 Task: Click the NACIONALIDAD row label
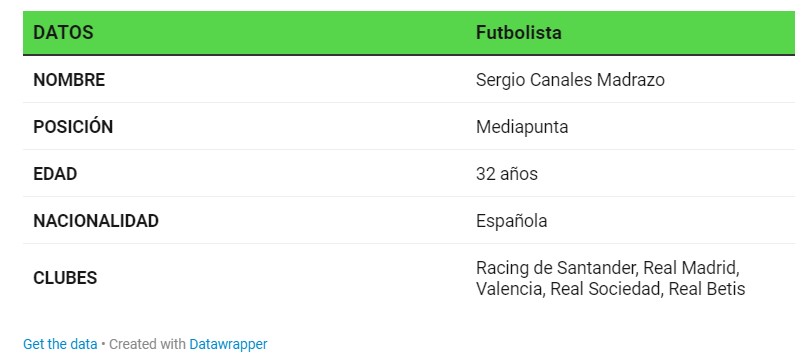(x=96, y=221)
